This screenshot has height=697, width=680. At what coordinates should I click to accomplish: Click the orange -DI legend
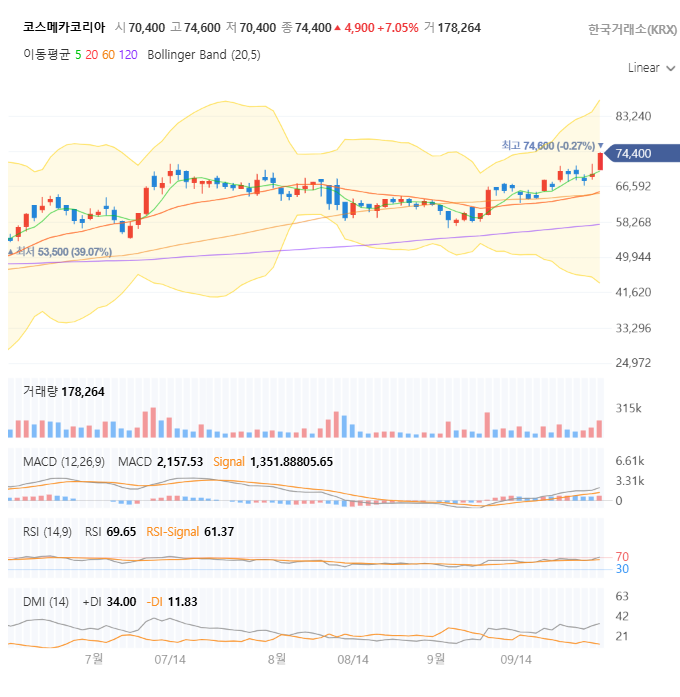[x=154, y=601]
